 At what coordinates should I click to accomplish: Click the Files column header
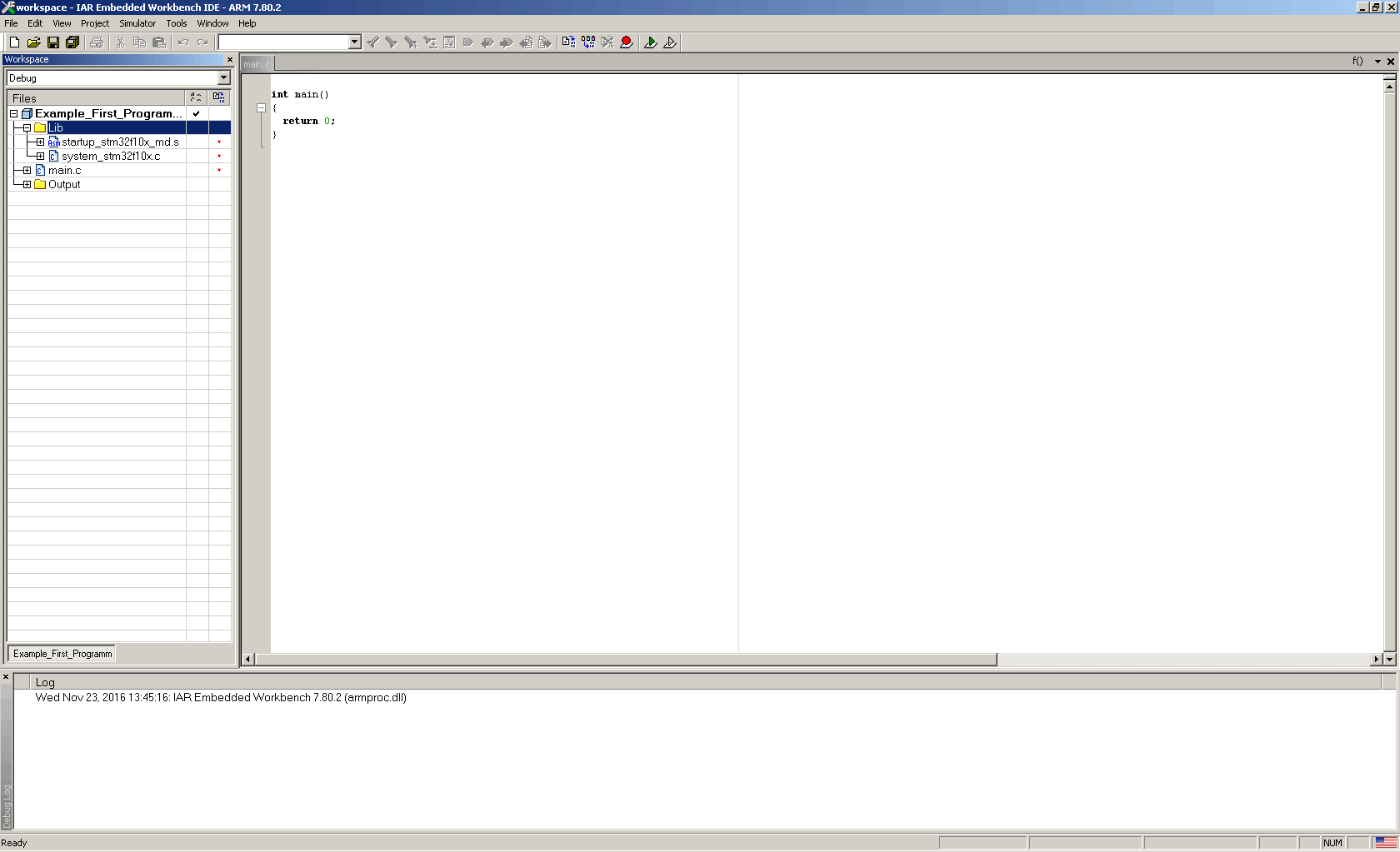tap(95, 98)
